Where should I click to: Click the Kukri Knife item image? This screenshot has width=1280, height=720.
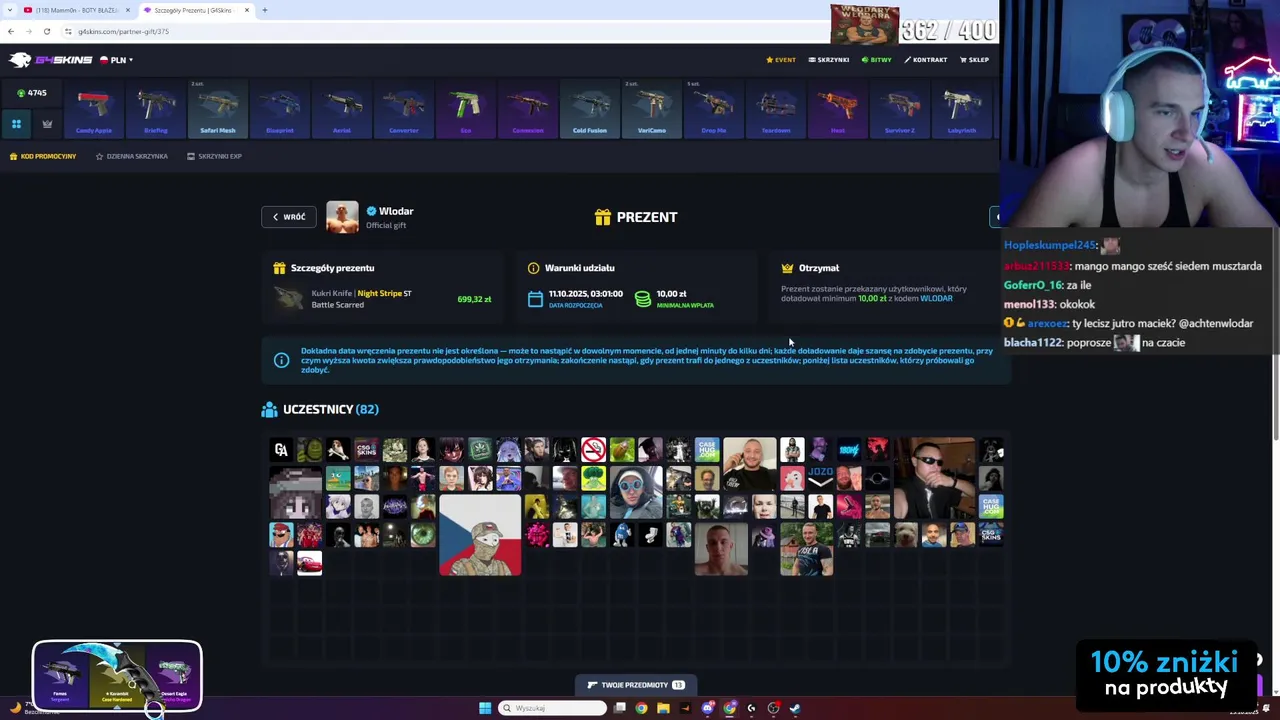pyautogui.click(x=289, y=298)
